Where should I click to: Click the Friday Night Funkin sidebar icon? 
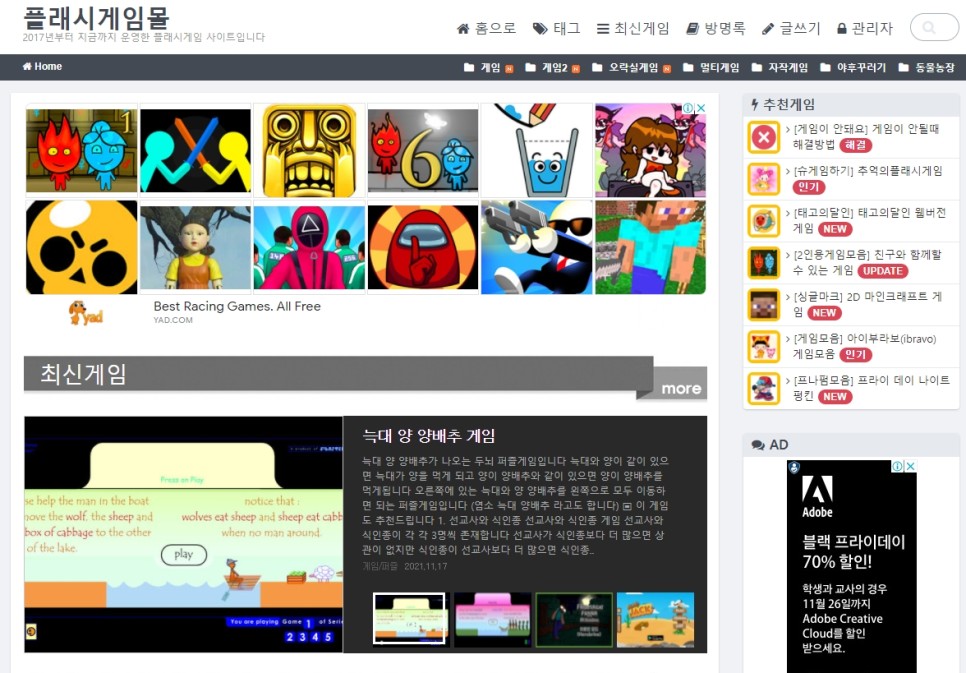(x=764, y=388)
